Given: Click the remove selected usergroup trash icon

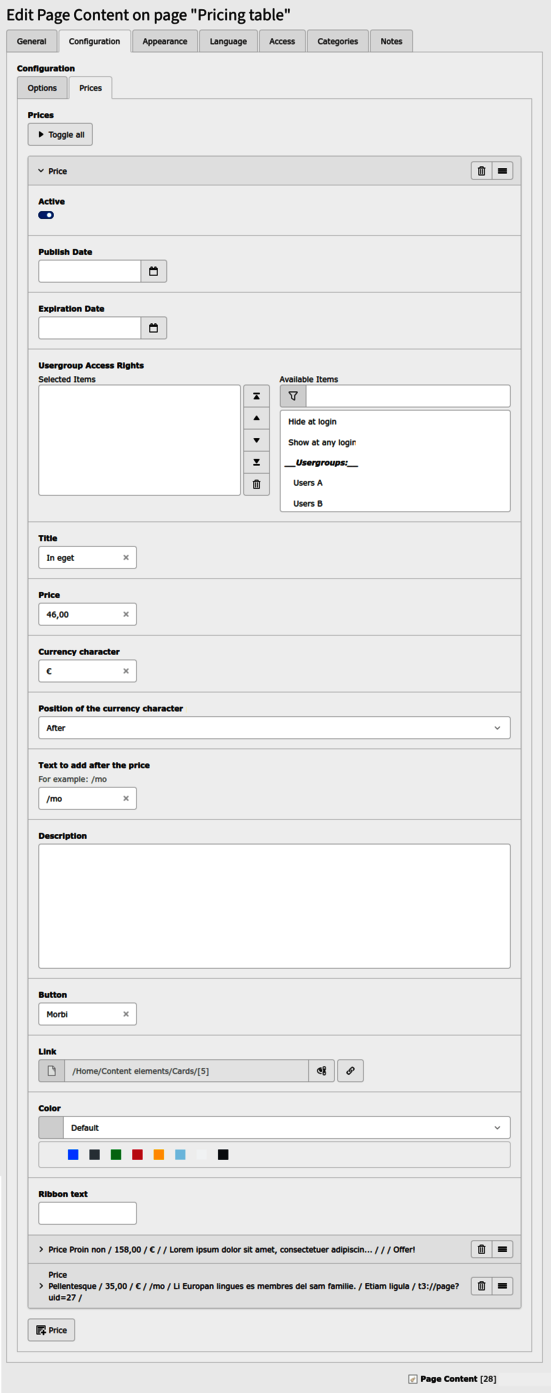Looking at the screenshot, I should coord(257,484).
